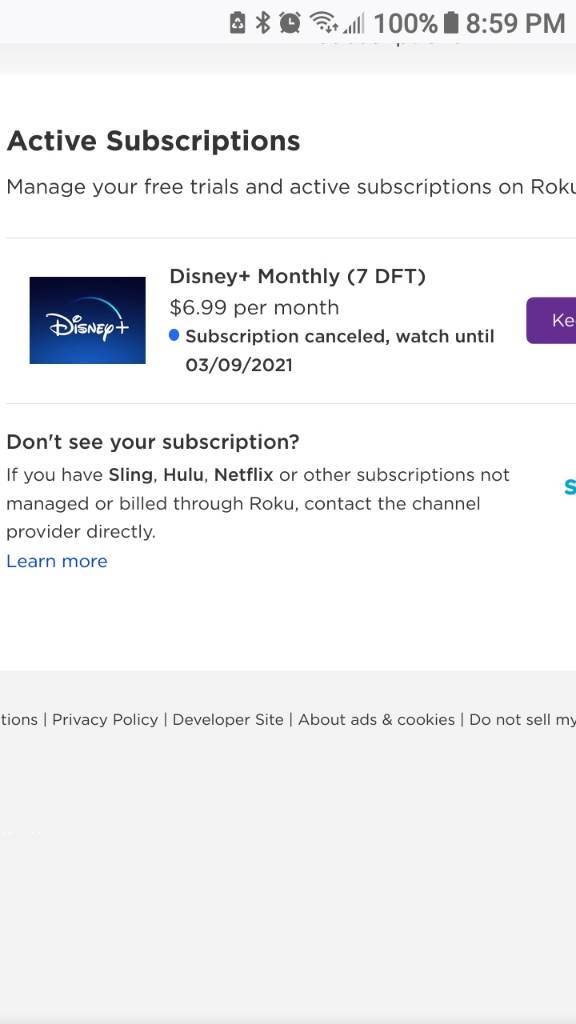
Task: Tap the Disney+ logo thumbnail
Action: (x=88, y=320)
